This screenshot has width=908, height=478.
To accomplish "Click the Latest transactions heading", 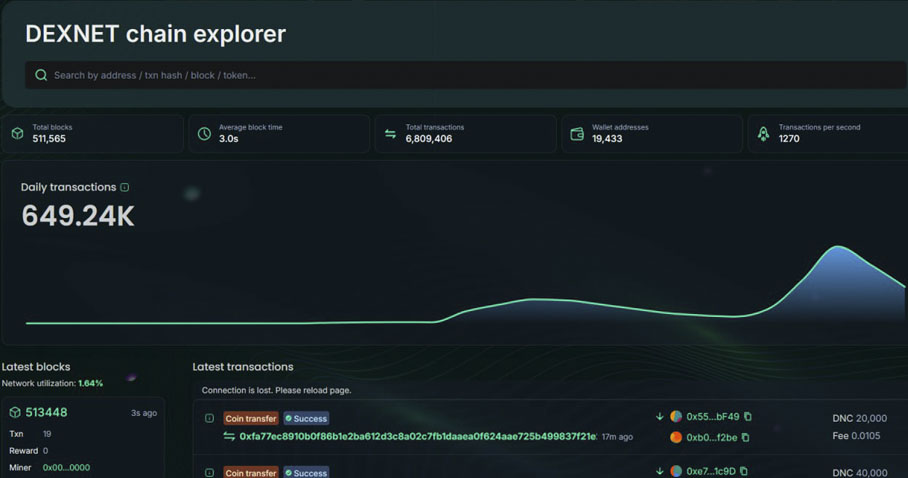I will coord(243,367).
